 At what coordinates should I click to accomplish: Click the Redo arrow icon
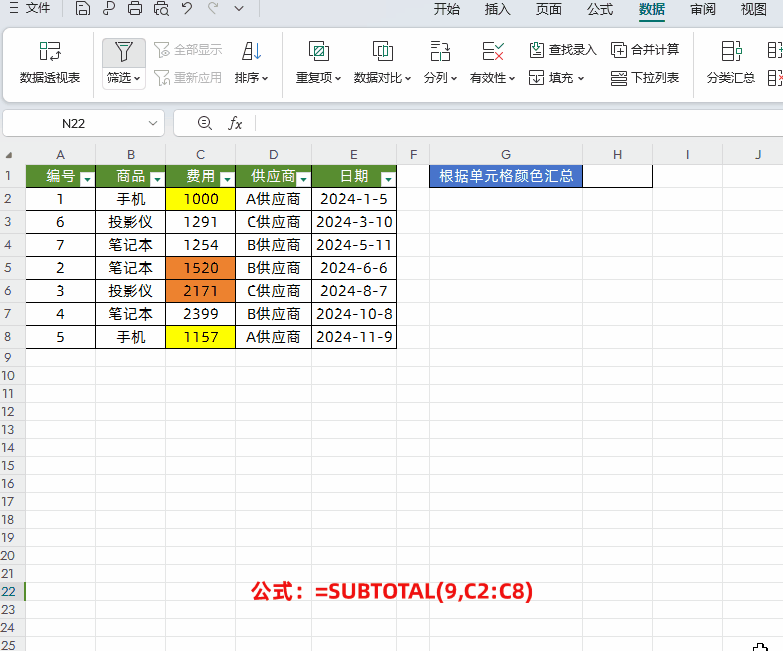[x=213, y=8]
